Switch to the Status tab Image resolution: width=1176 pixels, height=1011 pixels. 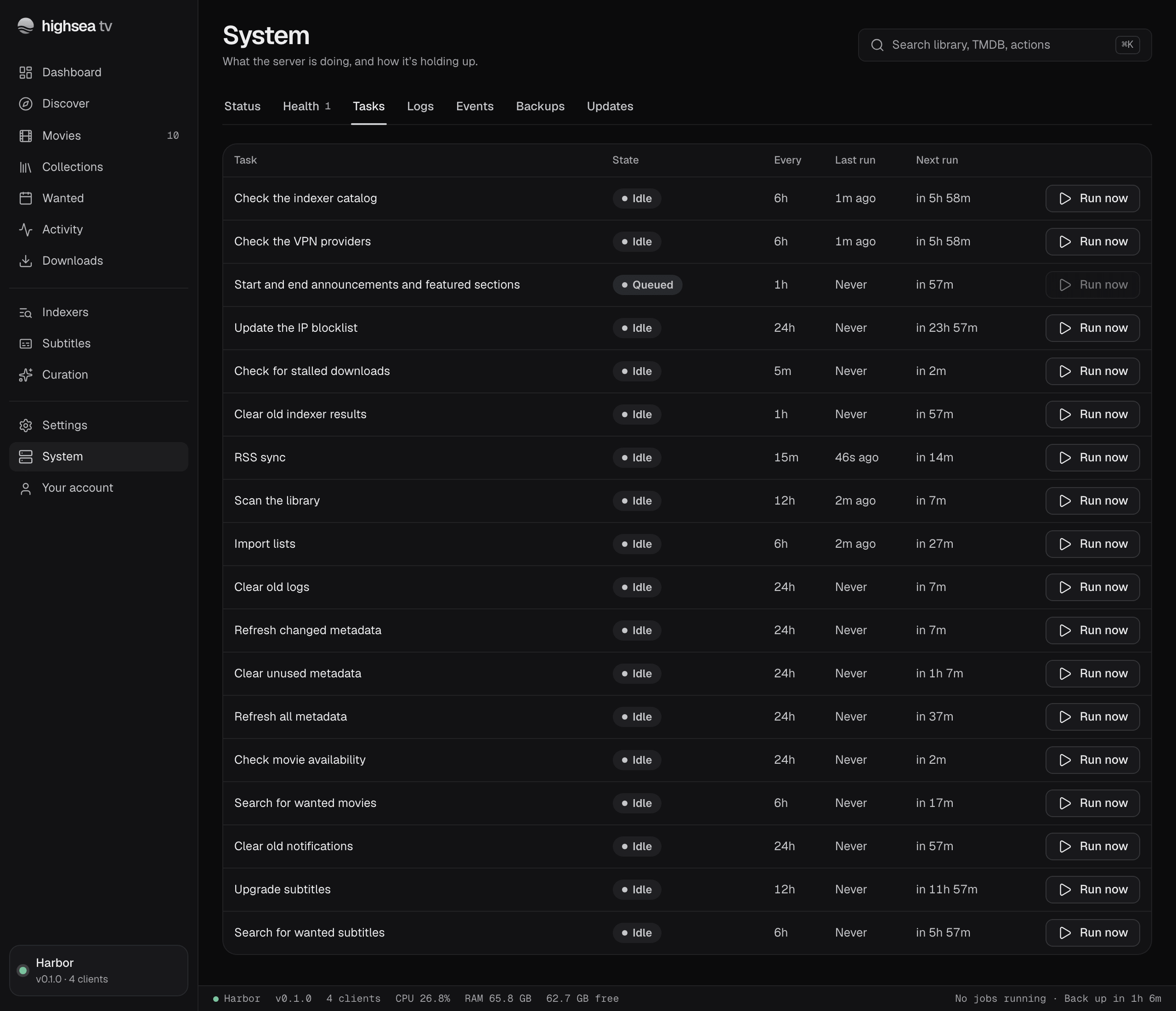pos(243,106)
